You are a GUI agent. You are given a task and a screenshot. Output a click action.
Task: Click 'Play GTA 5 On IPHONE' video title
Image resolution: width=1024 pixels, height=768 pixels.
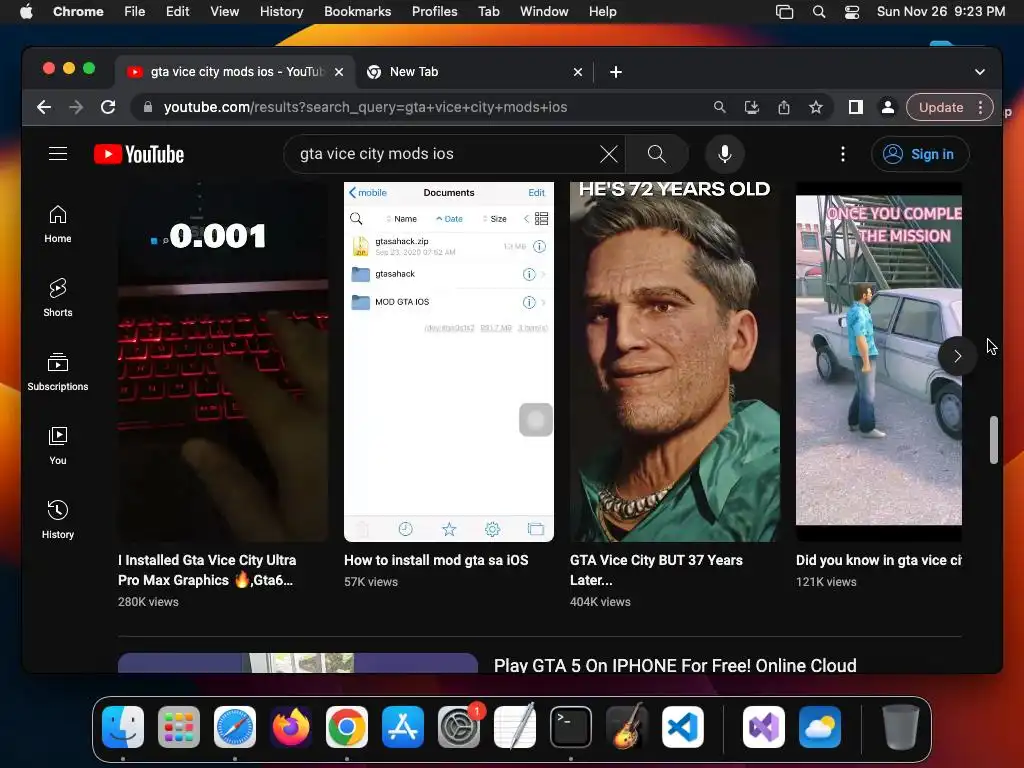tap(675, 665)
